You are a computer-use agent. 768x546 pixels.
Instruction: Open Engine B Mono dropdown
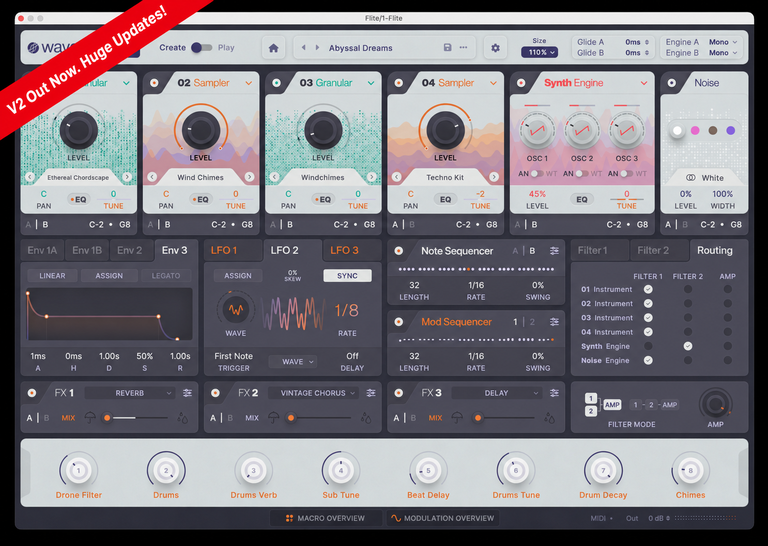[723, 53]
